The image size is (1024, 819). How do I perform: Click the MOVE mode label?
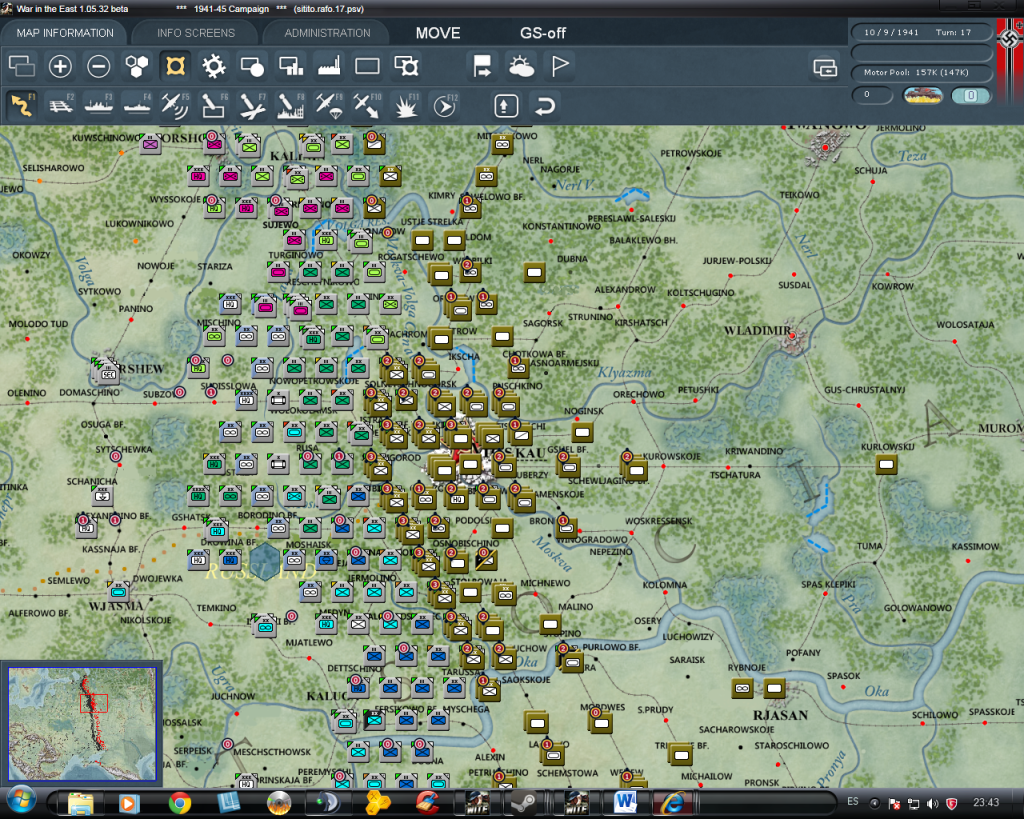438,33
